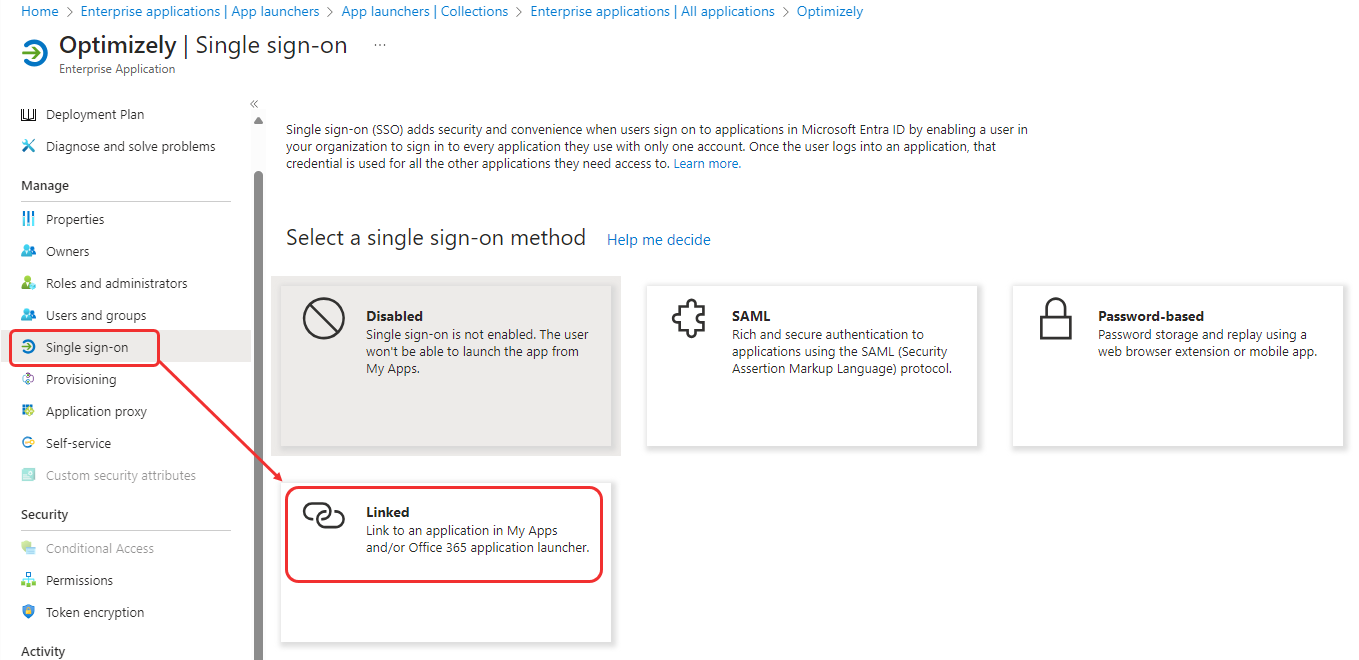The height and width of the screenshot is (660, 1359).
Task: Click the Properties sidebar icon
Action: coord(28,219)
